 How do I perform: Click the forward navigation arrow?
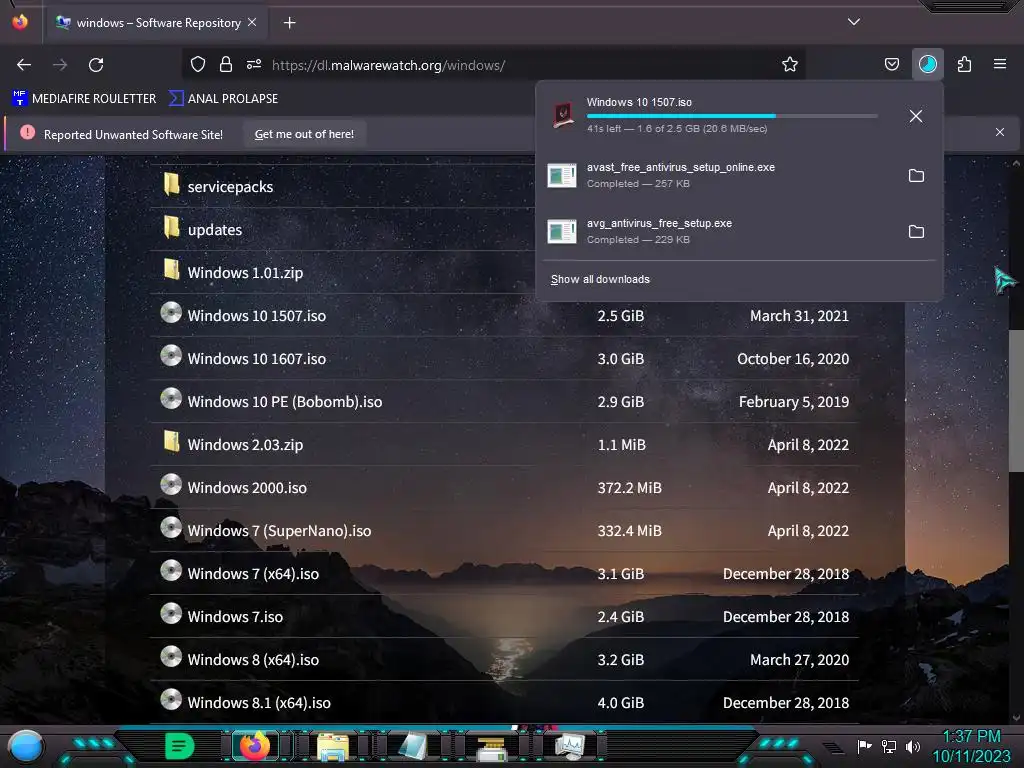tap(60, 65)
